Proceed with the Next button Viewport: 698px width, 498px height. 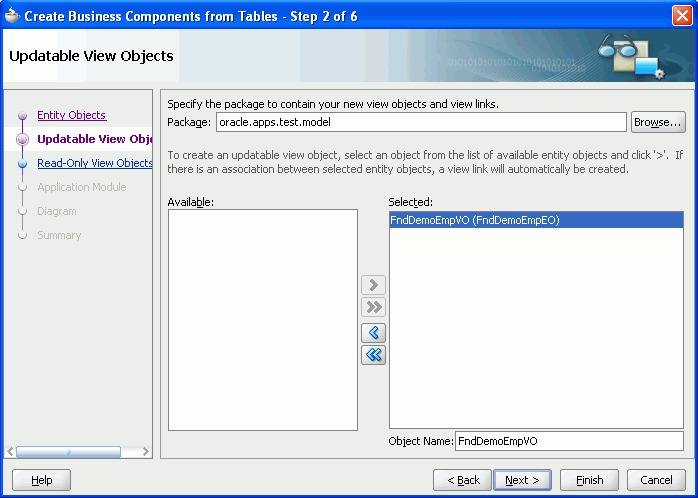[522, 480]
